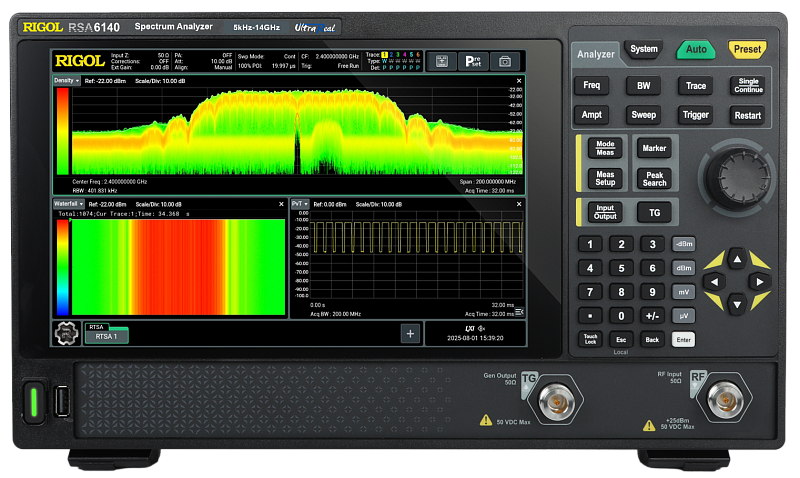
Task: Select the yellow Trace 1 indicator
Action: (384, 55)
